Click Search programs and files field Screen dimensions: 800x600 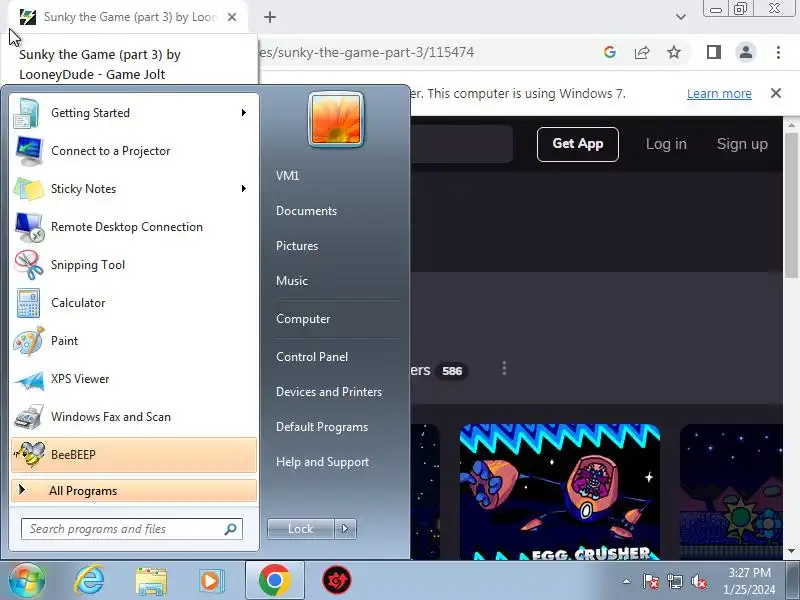[x=132, y=529]
